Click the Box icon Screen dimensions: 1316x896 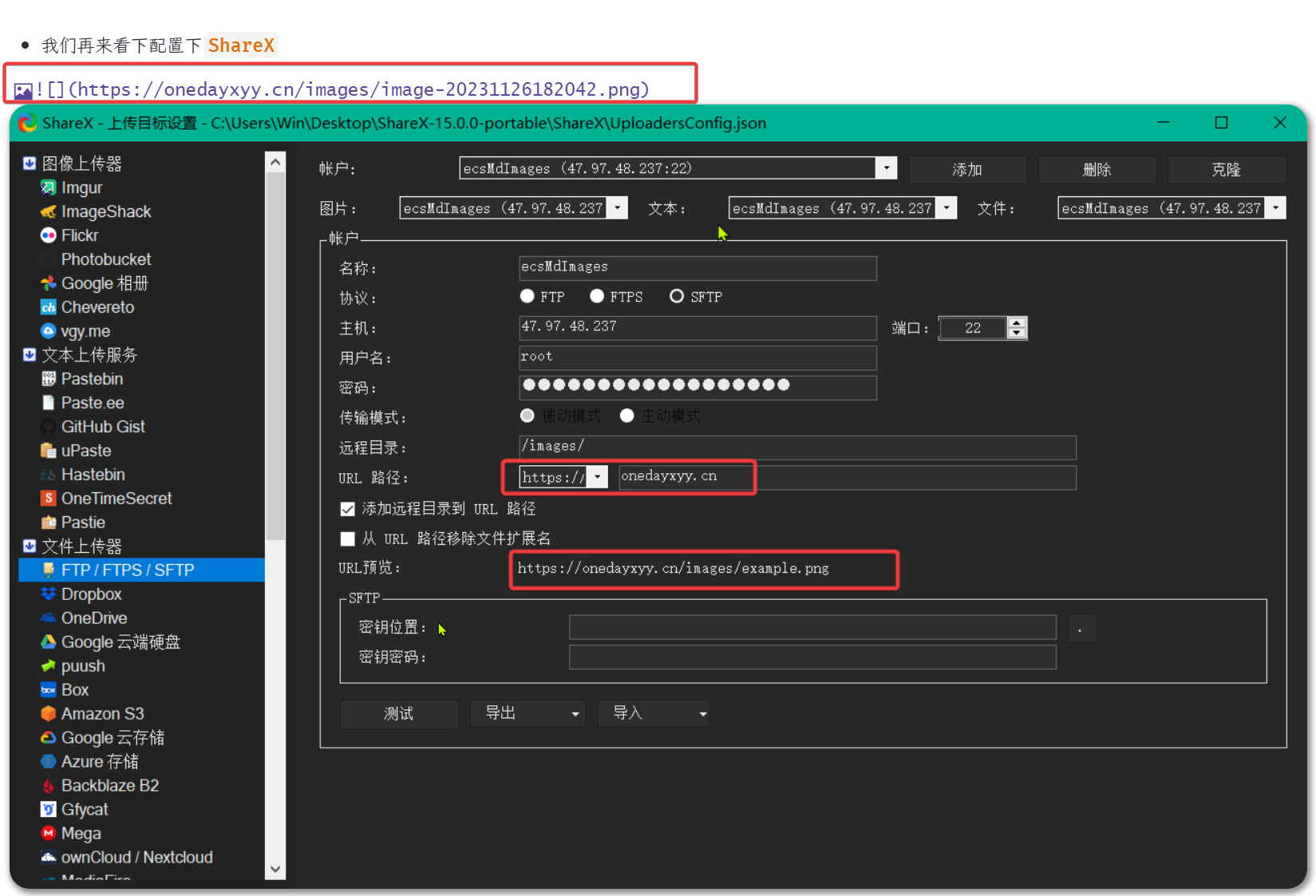(49, 690)
